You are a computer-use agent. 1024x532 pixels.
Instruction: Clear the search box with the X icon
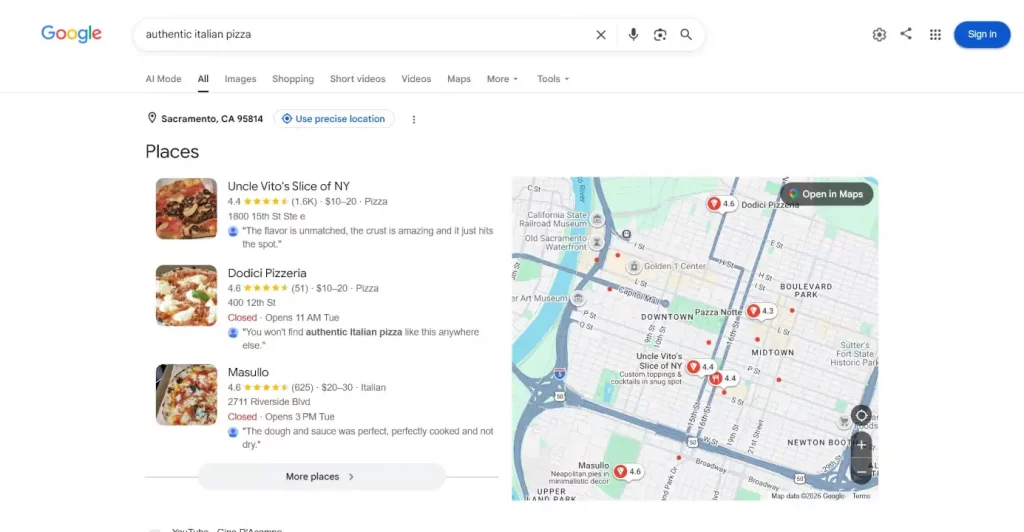(601, 35)
